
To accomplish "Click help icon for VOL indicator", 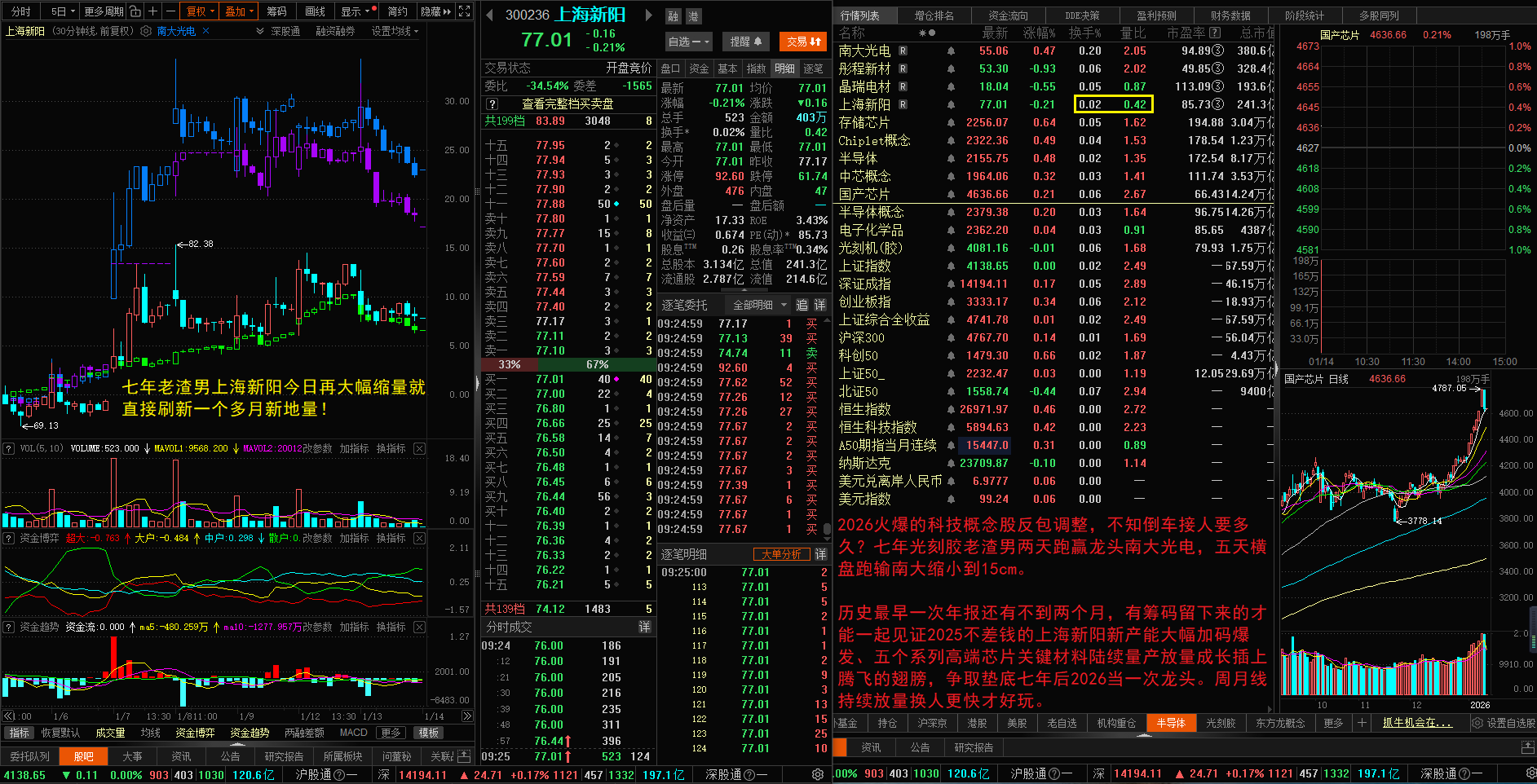I will 9,448.
